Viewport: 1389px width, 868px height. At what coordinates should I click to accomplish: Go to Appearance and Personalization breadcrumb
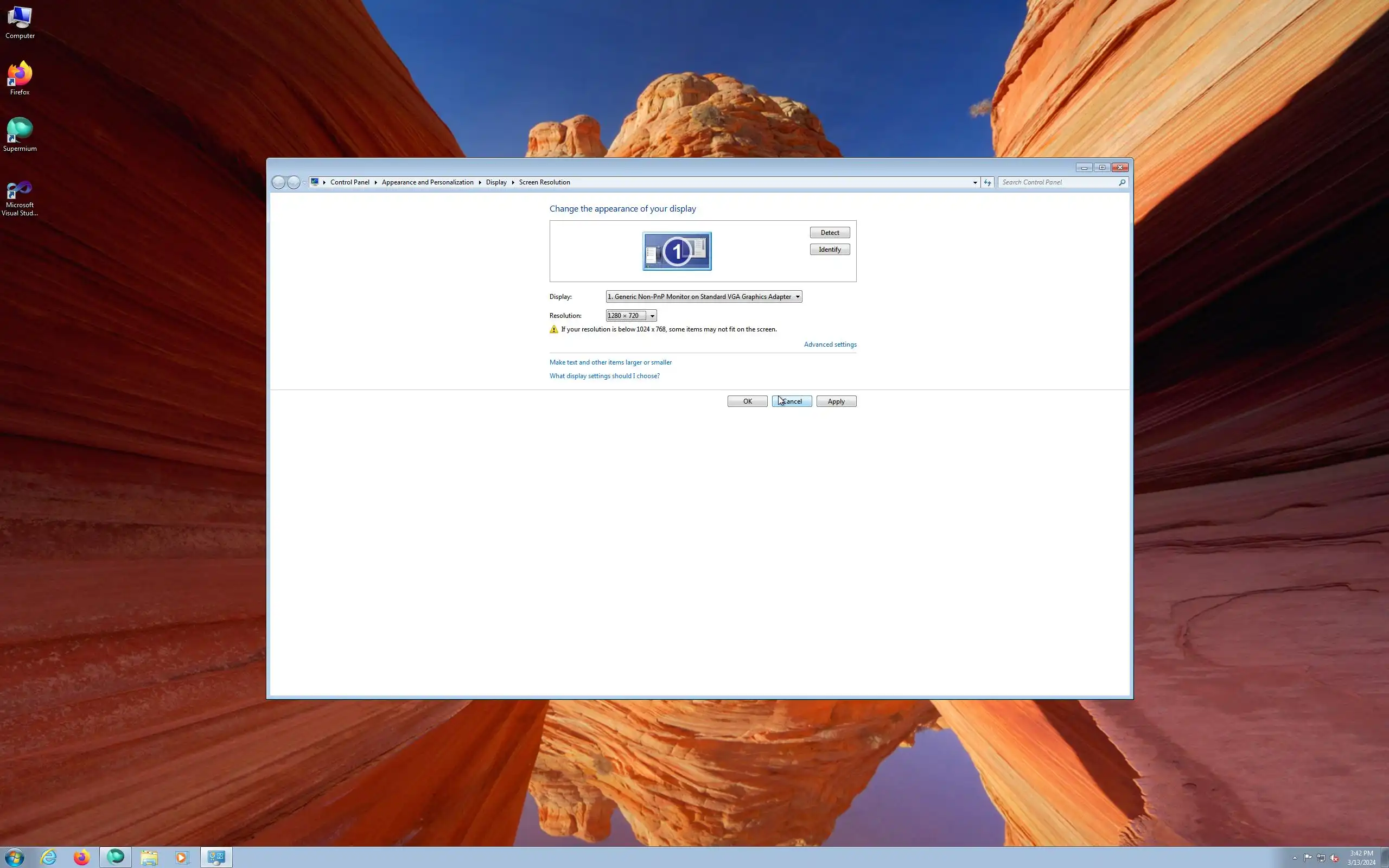pos(427,182)
